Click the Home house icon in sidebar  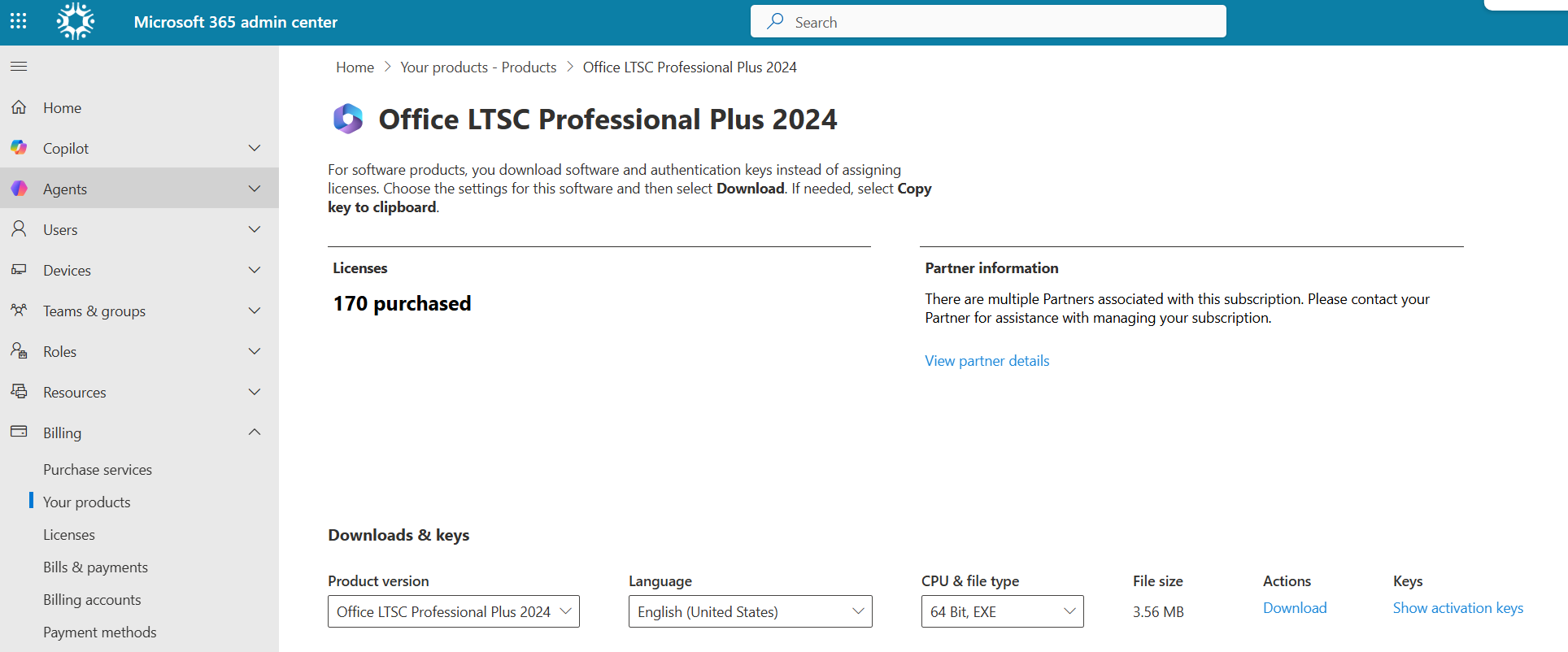click(x=19, y=107)
